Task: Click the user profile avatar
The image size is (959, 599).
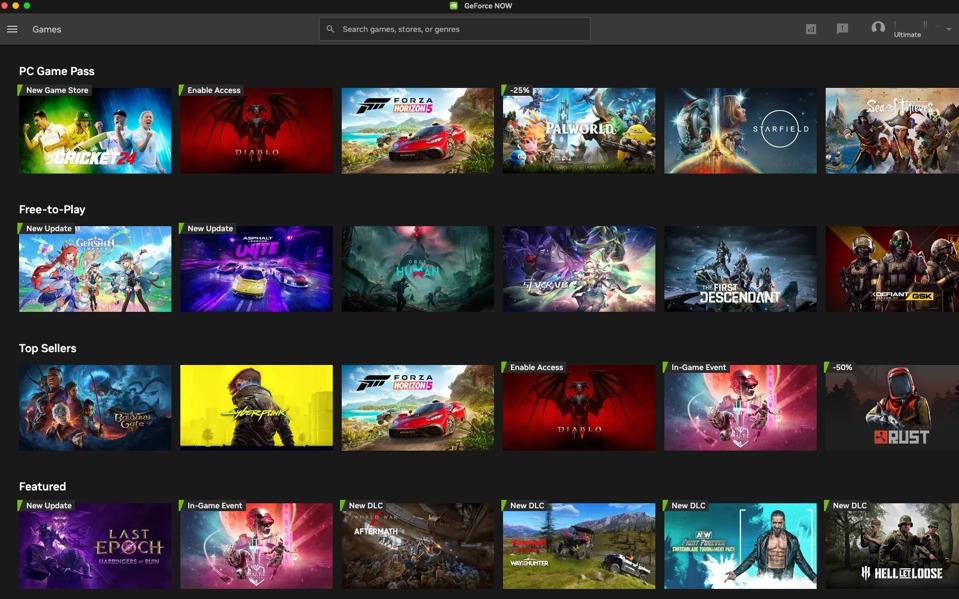Action: coord(878,28)
